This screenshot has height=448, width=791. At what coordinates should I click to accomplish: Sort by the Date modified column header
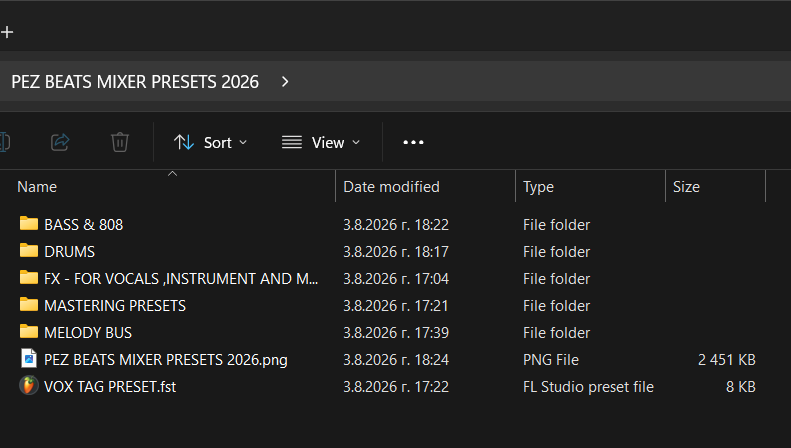point(391,187)
